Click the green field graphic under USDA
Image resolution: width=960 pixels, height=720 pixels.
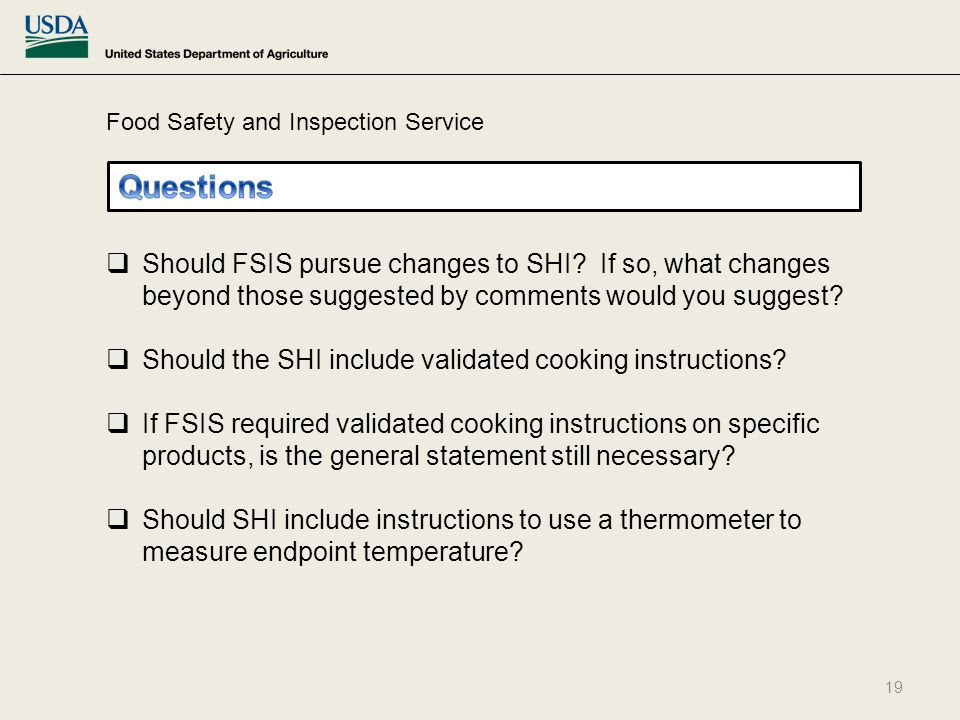click(56, 48)
